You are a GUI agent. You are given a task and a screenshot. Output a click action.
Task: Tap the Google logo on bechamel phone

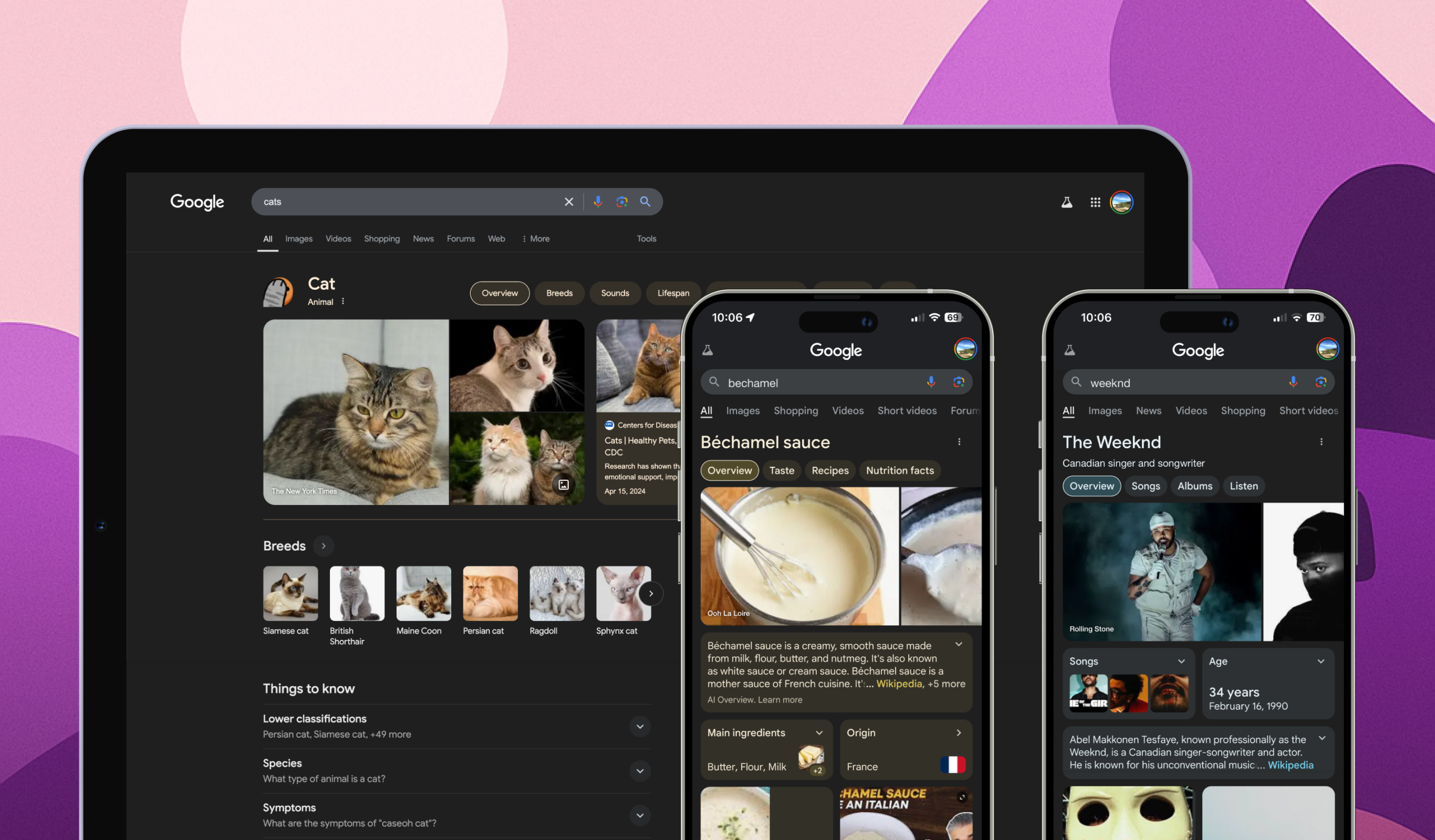click(836, 351)
